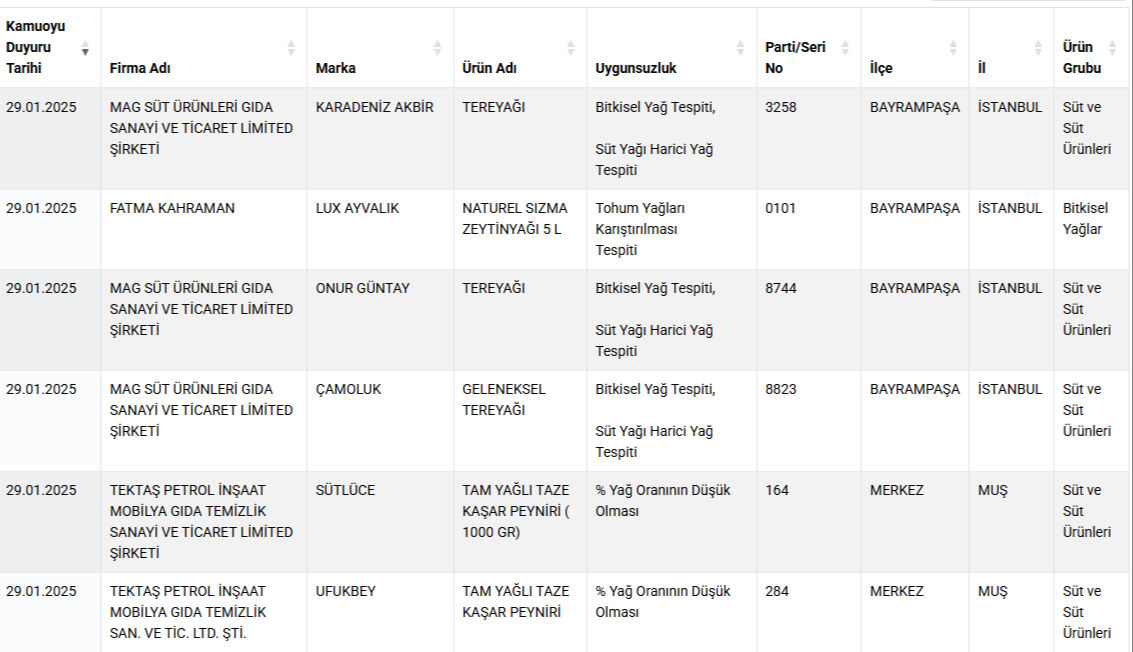Sort table using Ürün Adı arrows
The width and height of the screenshot is (1133, 652).
(570, 48)
